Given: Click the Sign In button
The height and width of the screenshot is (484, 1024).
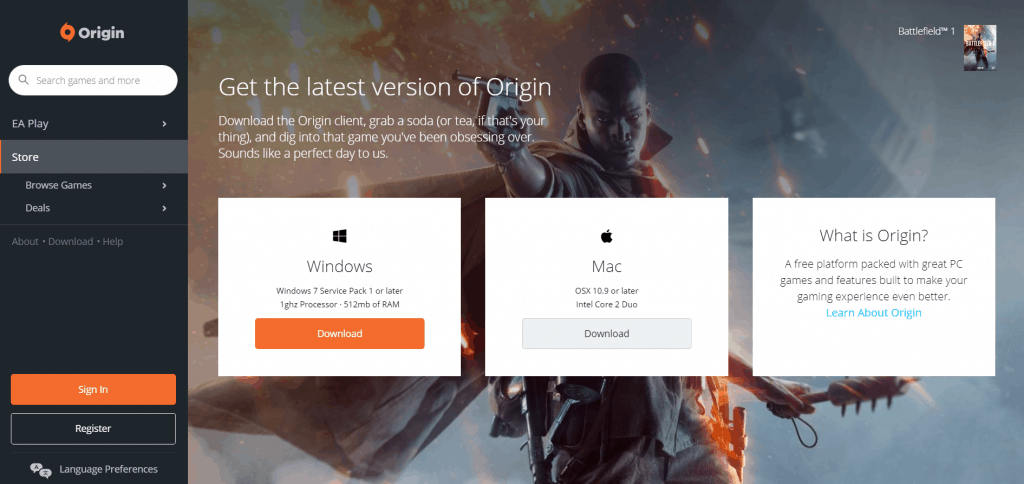Looking at the screenshot, I should [93, 389].
